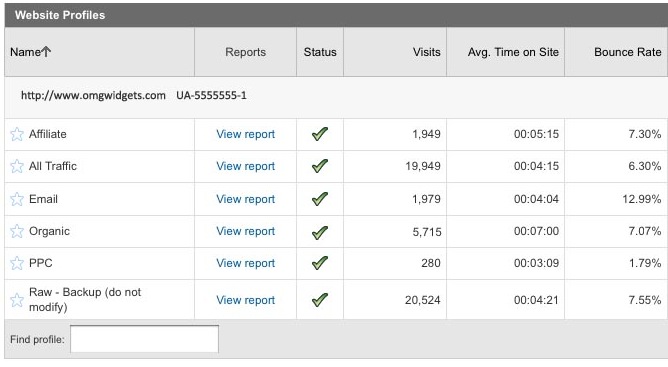Screen dimensions: 668x367
Task: Open View report for Raw - Backup
Action: coord(245,300)
